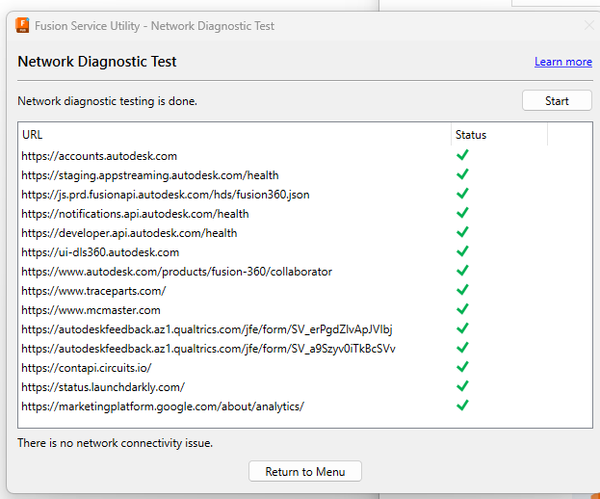Click the Fusion app icon in title bar
Screen dimensions: 600x499
point(22,25)
